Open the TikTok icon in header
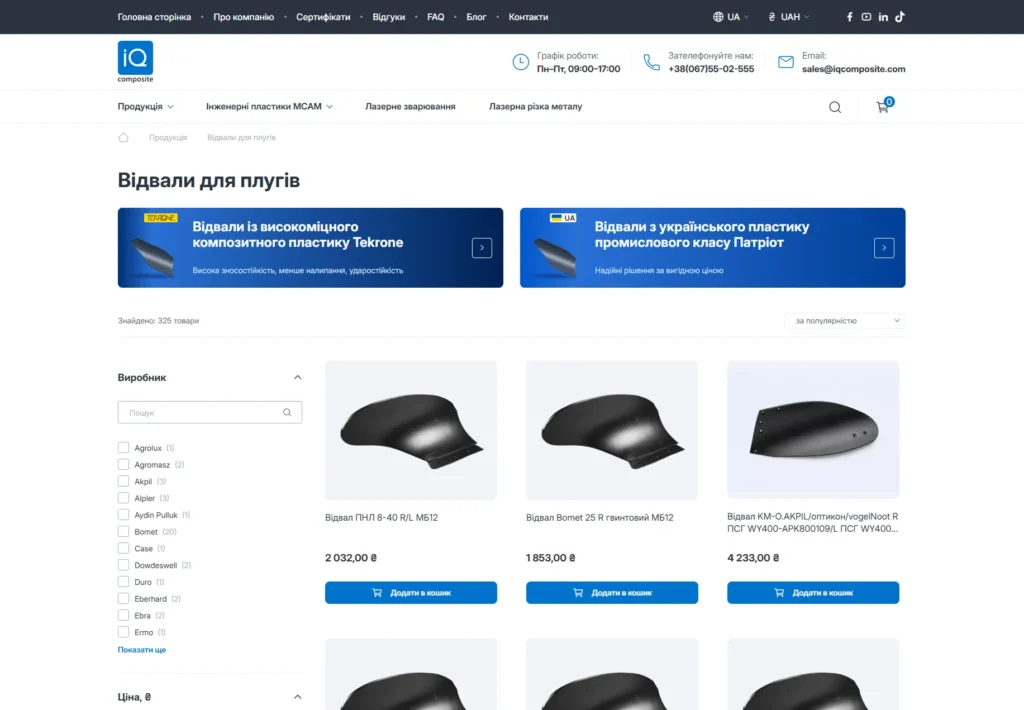1024x710 pixels. 900,17
